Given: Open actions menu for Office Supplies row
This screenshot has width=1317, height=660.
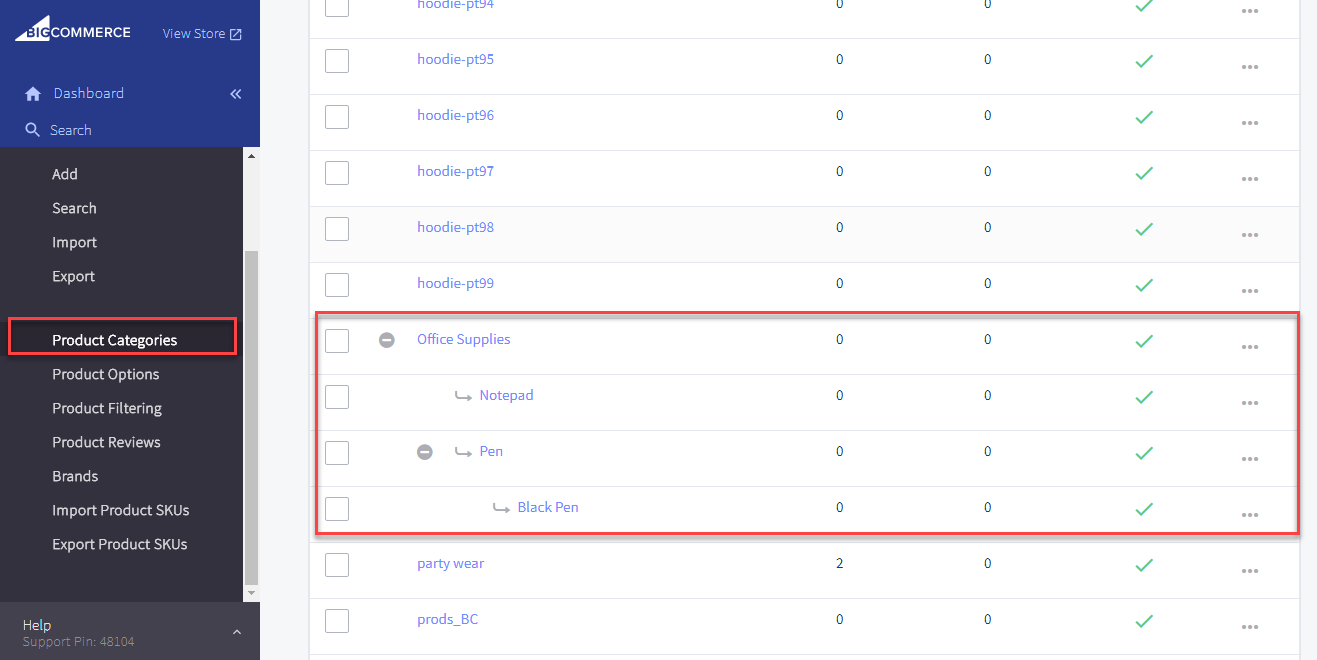Looking at the screenshot, I should coord(1249,346).
